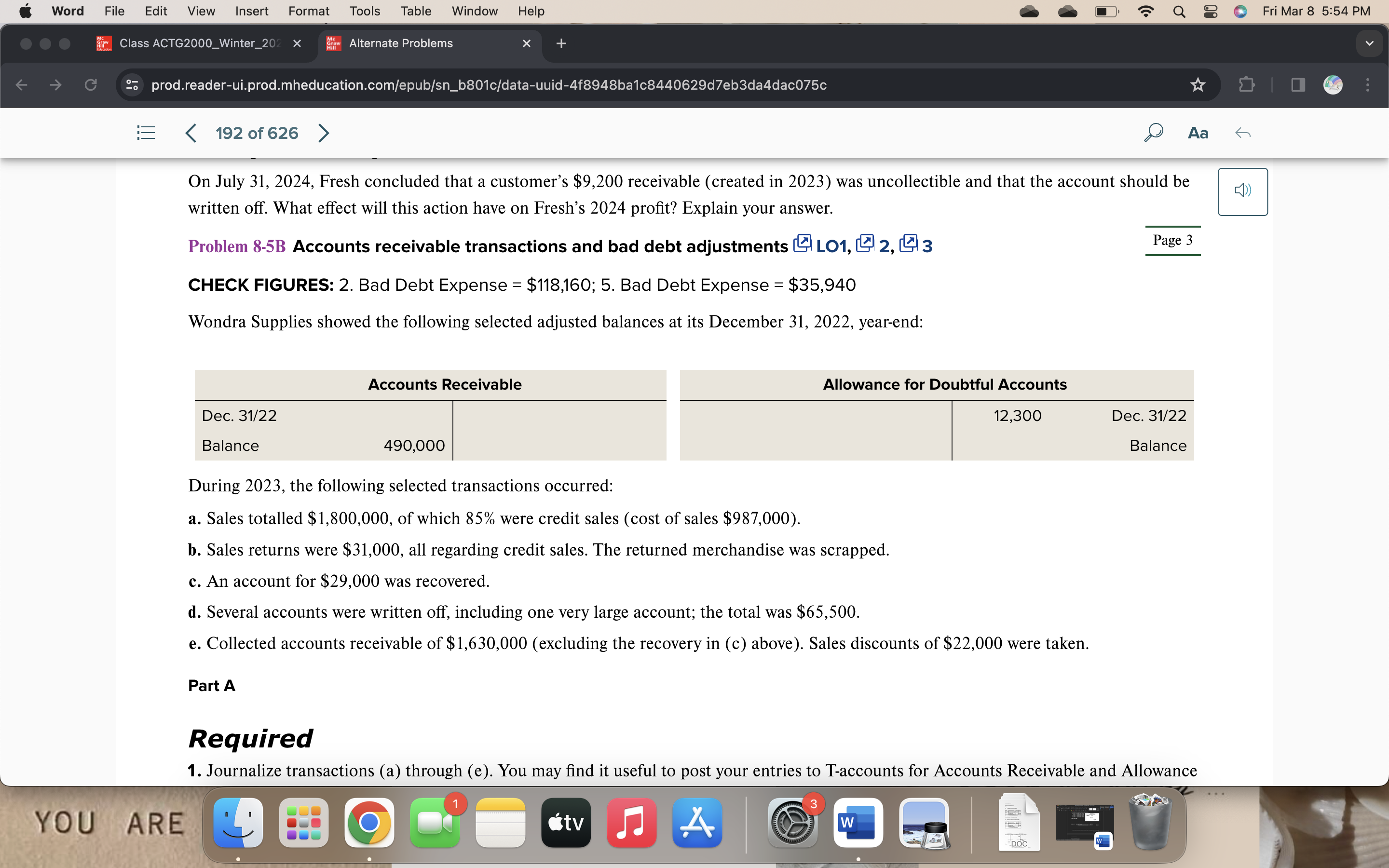This screenshot has width=1389, height=868.
Task: Open the tab overview chevron at top right
Action: click(1370, 43)
